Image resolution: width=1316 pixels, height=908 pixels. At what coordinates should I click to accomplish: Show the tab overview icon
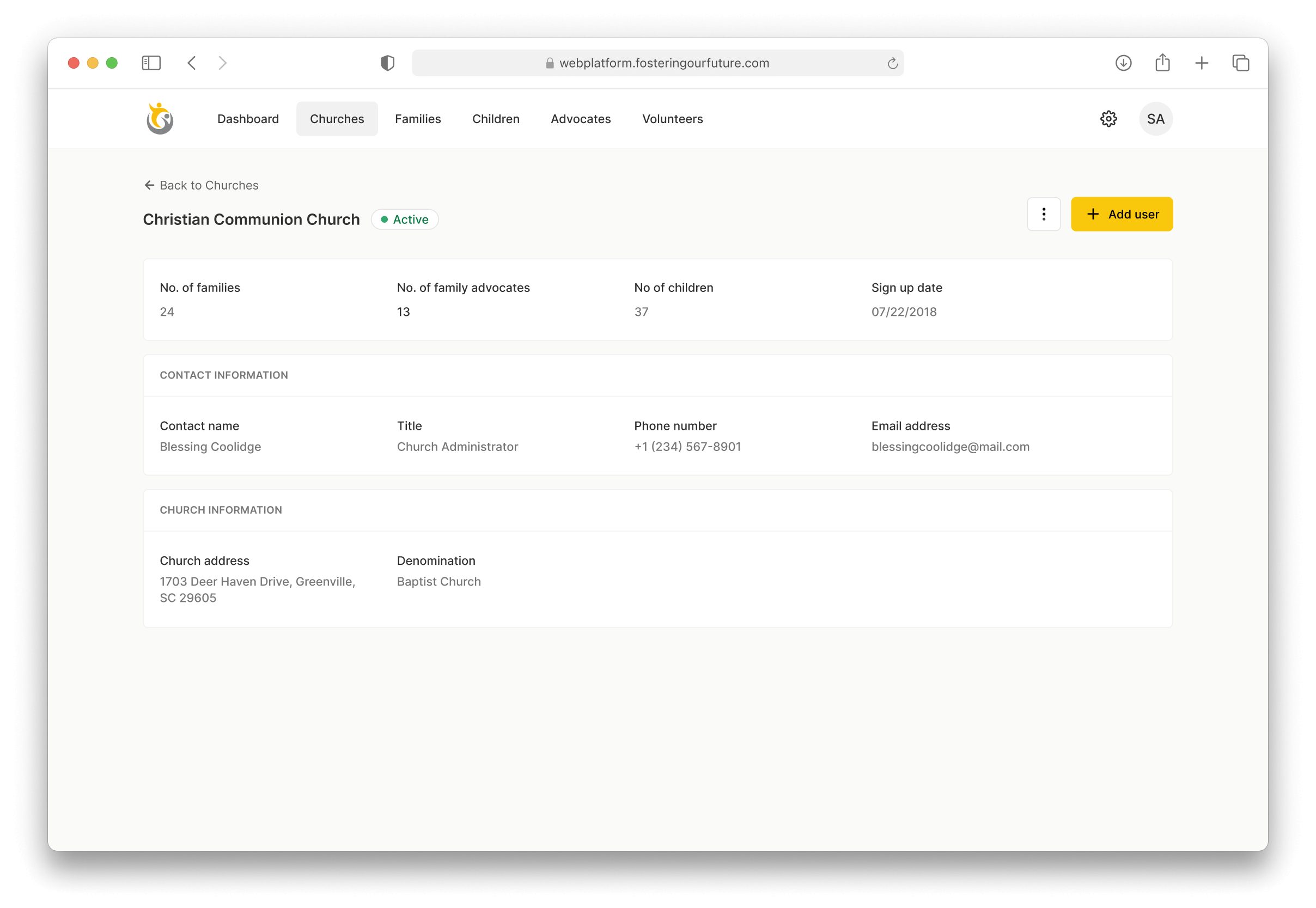pos(1240,63)
